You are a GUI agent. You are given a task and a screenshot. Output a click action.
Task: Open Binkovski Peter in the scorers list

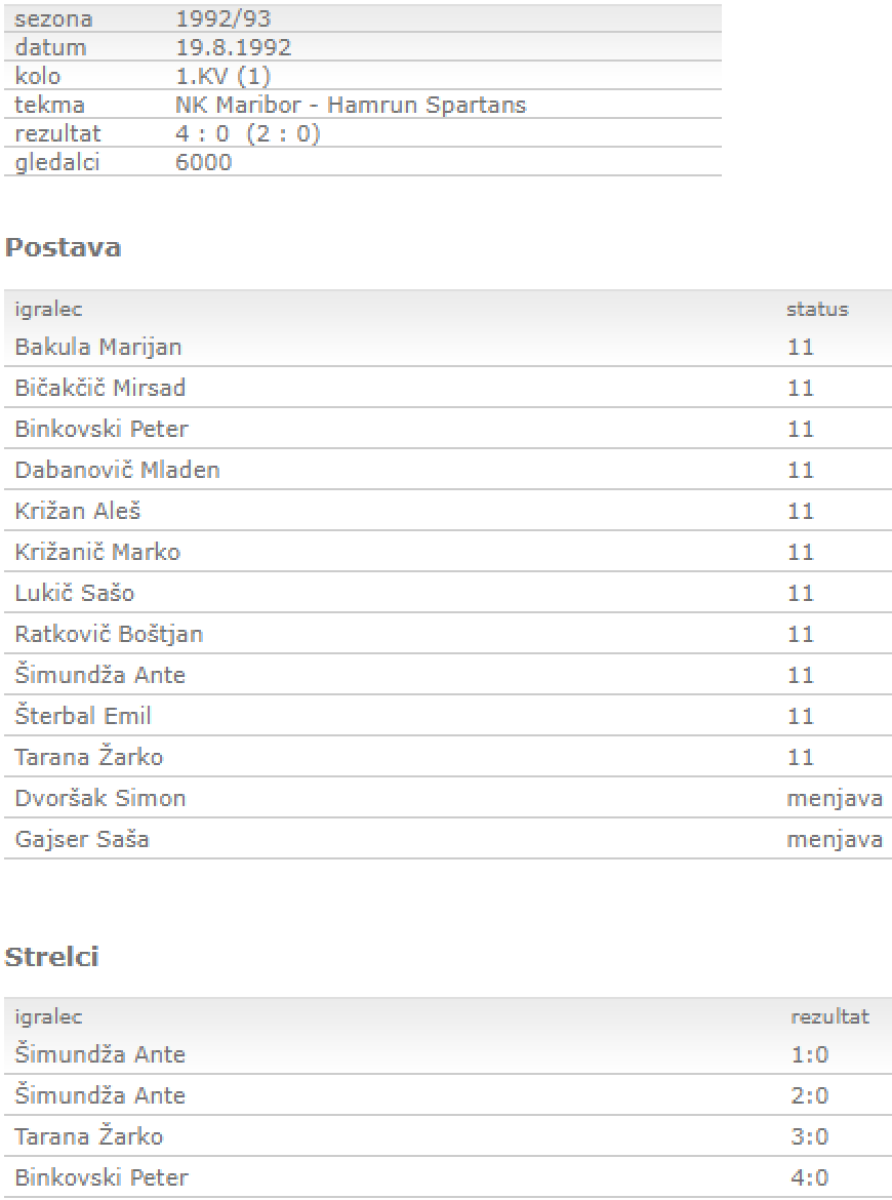click(x=101, y=1178)
